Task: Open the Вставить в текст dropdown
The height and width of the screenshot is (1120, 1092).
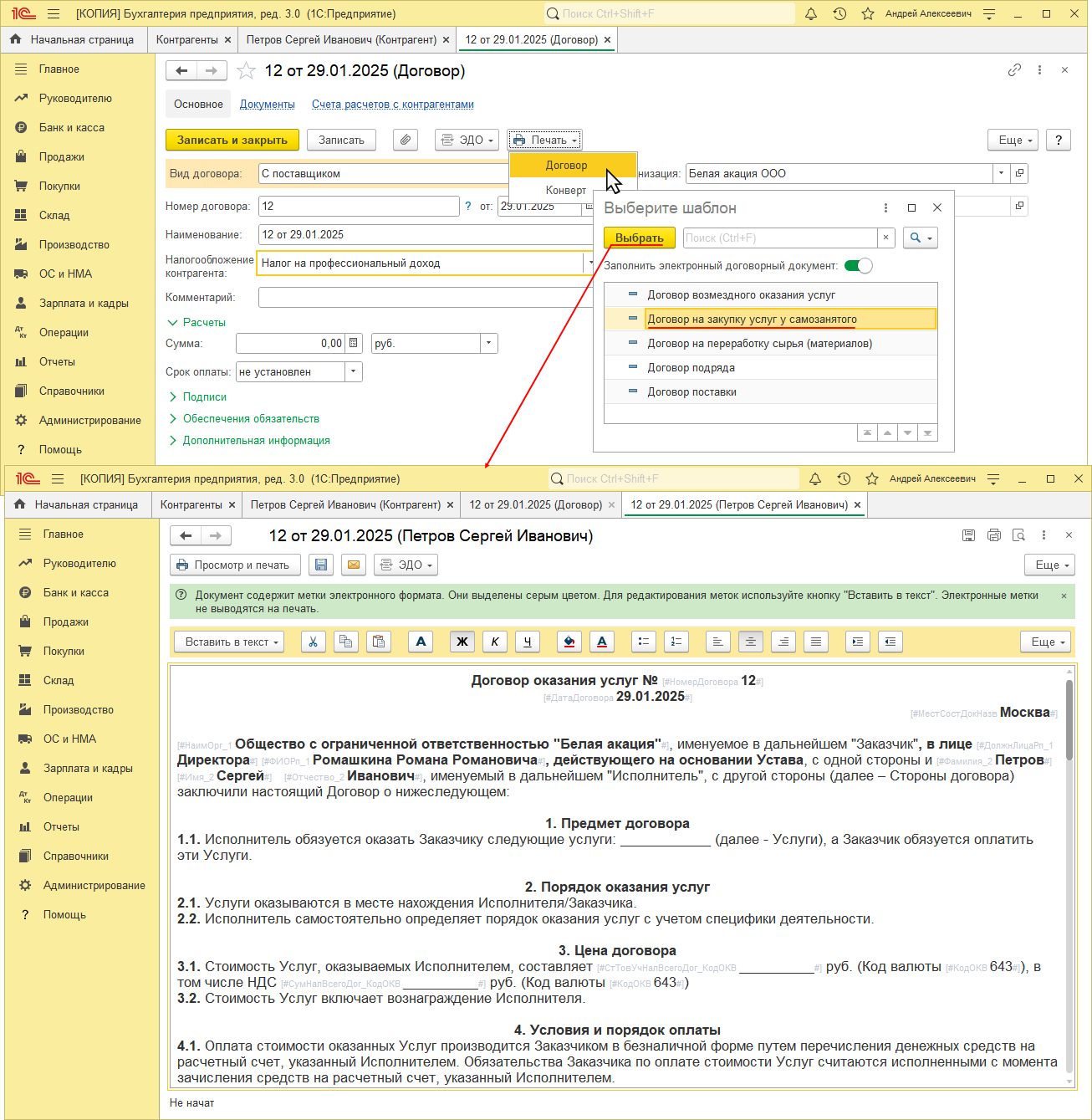Action: 229,642
